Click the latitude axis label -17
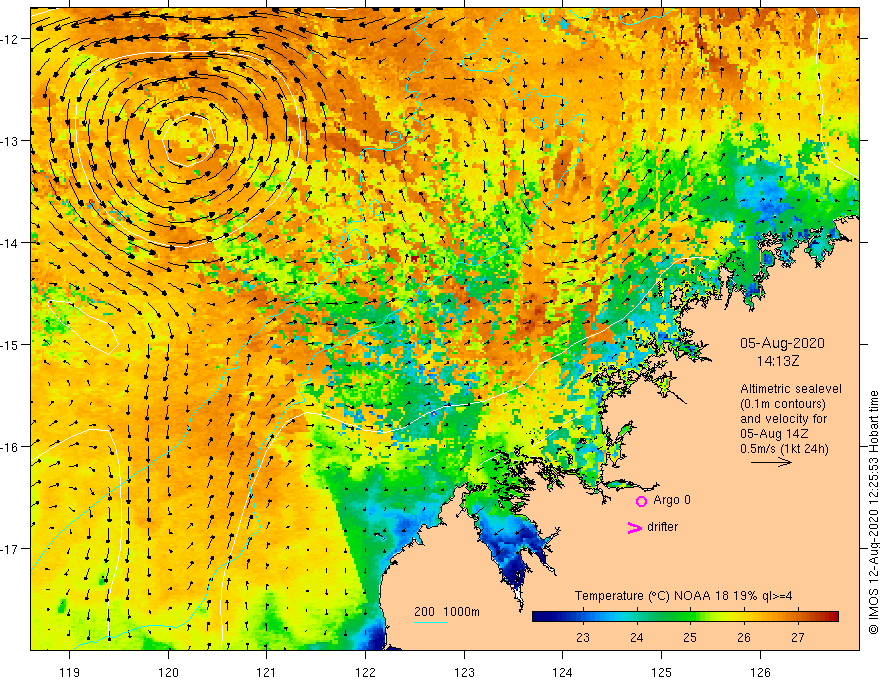 pyautogui.click(x=10, y=549)
